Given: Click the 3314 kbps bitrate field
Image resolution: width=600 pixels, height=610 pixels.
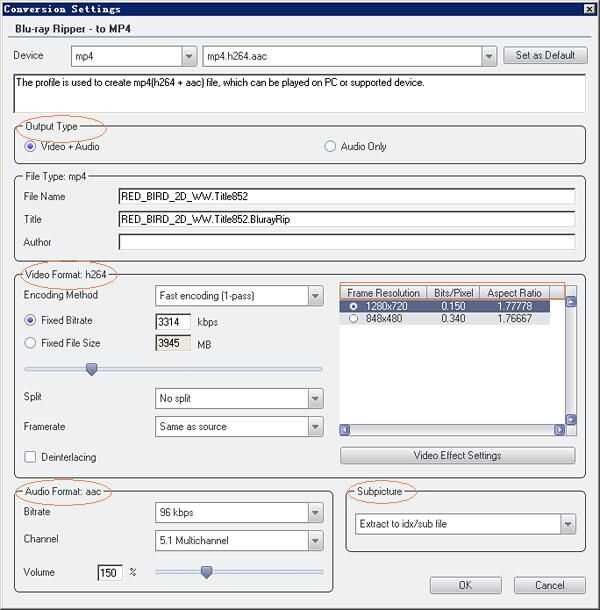Looking at the screenshot, I should point(173,322).
